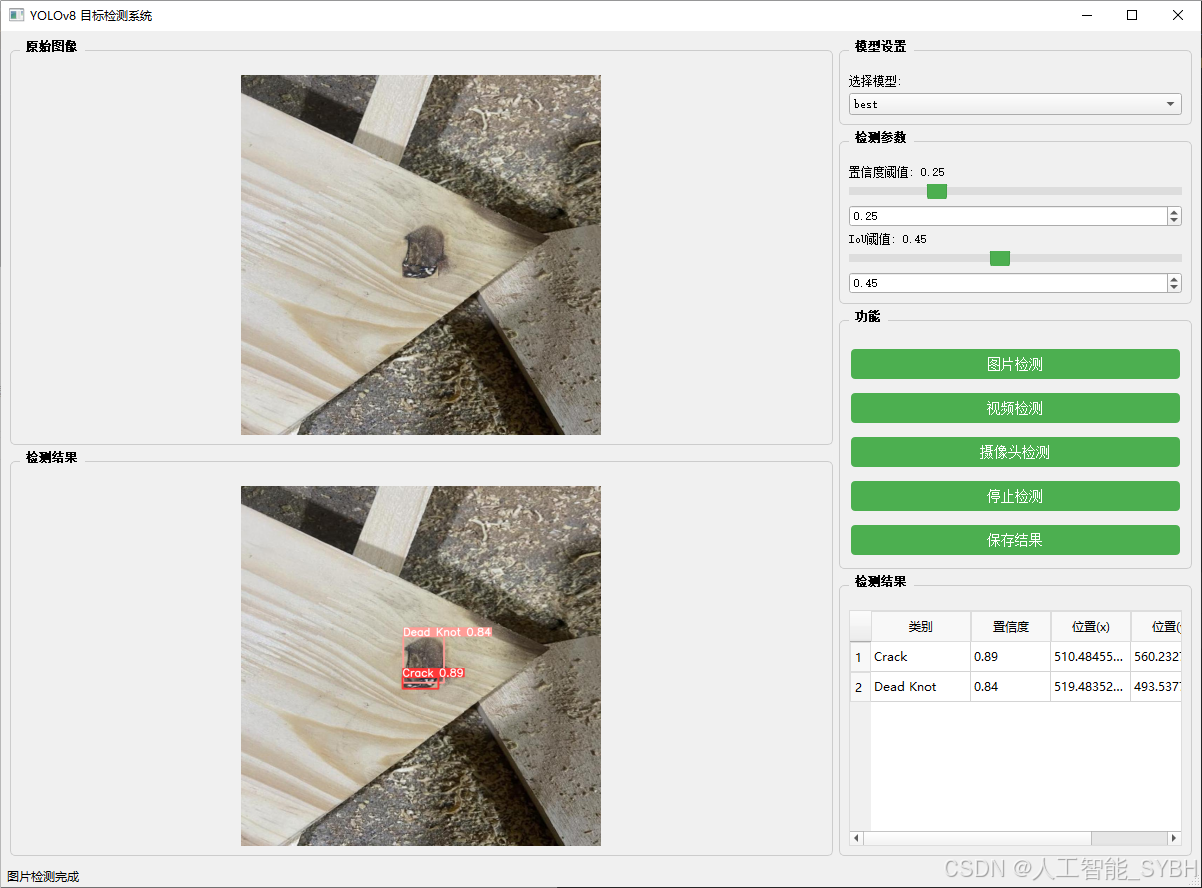Screen dimensions: 1202x888
Task: Click the Crack cell in results table
Action: [921, 657]
